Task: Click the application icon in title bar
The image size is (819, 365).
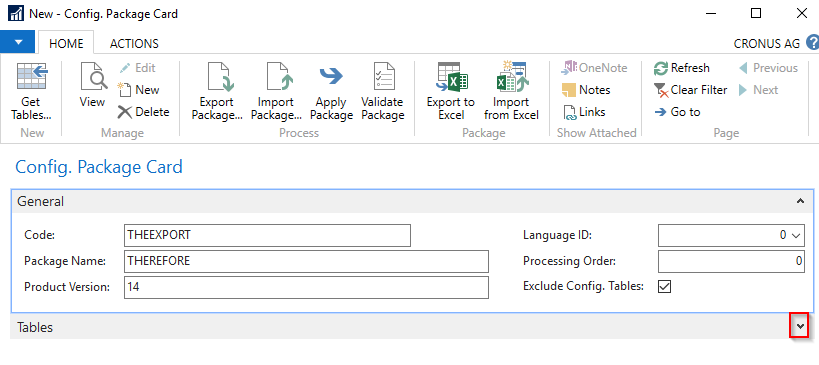Action: tap(16, 14)
